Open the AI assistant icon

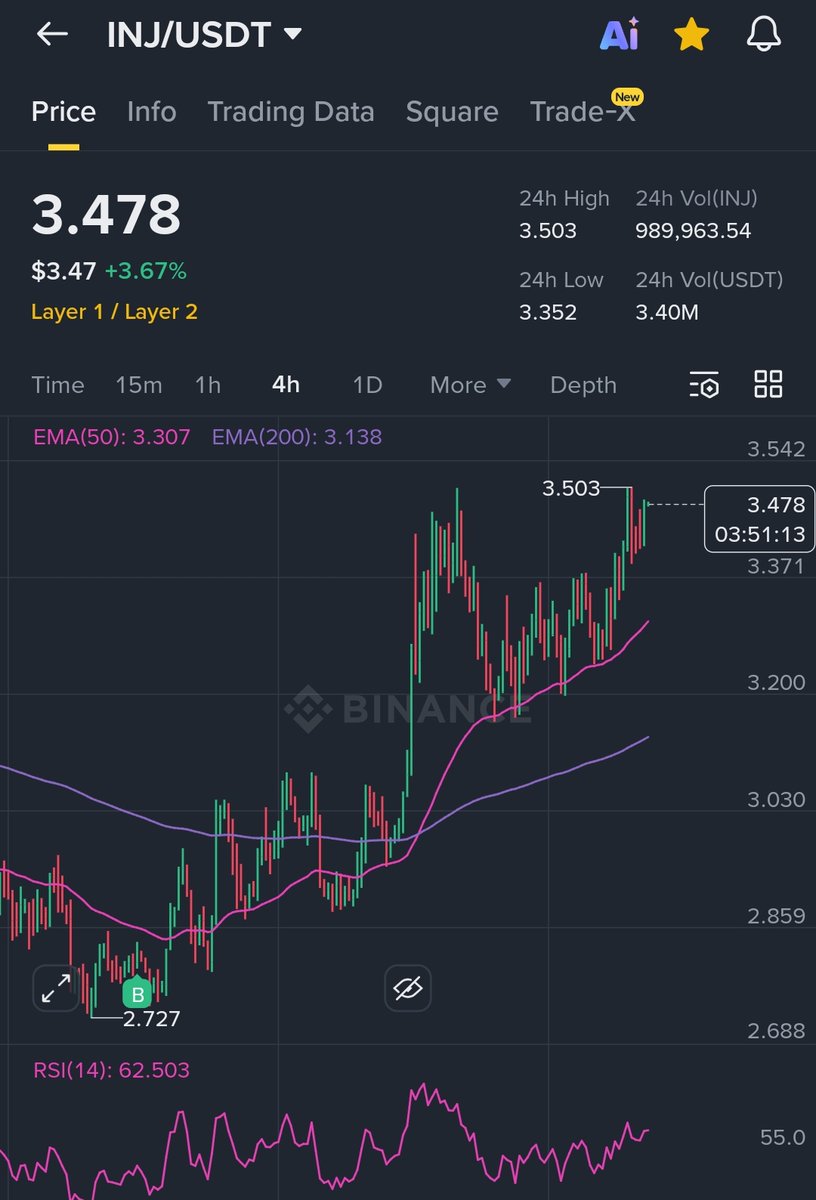(x=619, y=35)
